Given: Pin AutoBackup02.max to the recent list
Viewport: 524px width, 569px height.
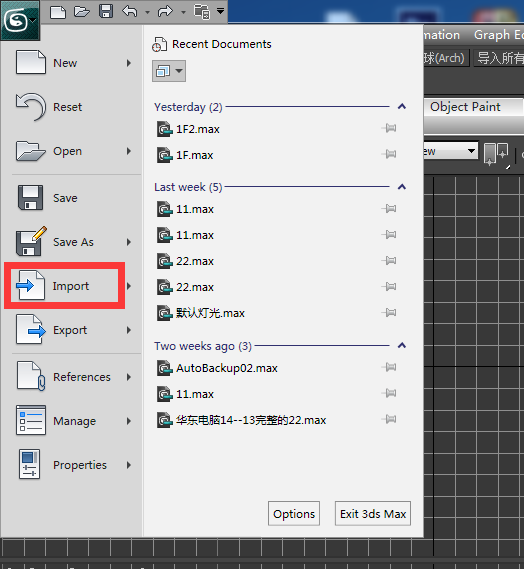Looking at the screenshot, I should click(389, 367).
